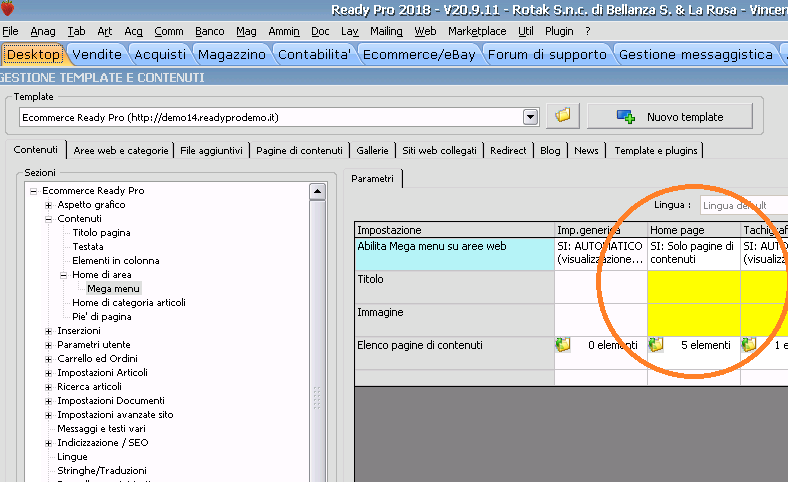
Task: Click the yellow folder icon beside template dropdown
Action: click(x=563, y=116)
